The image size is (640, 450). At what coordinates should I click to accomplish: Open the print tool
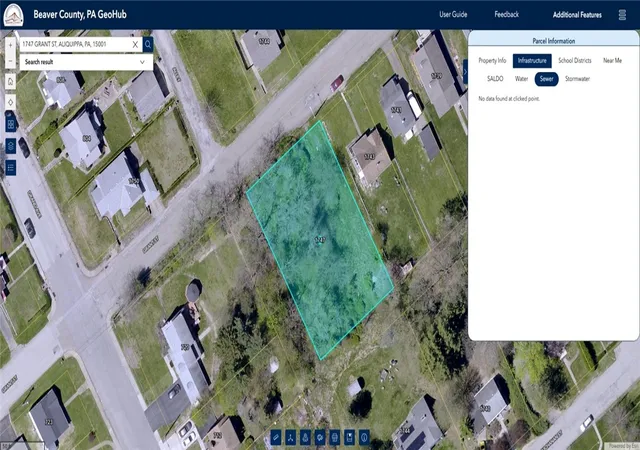pos(335,437)
